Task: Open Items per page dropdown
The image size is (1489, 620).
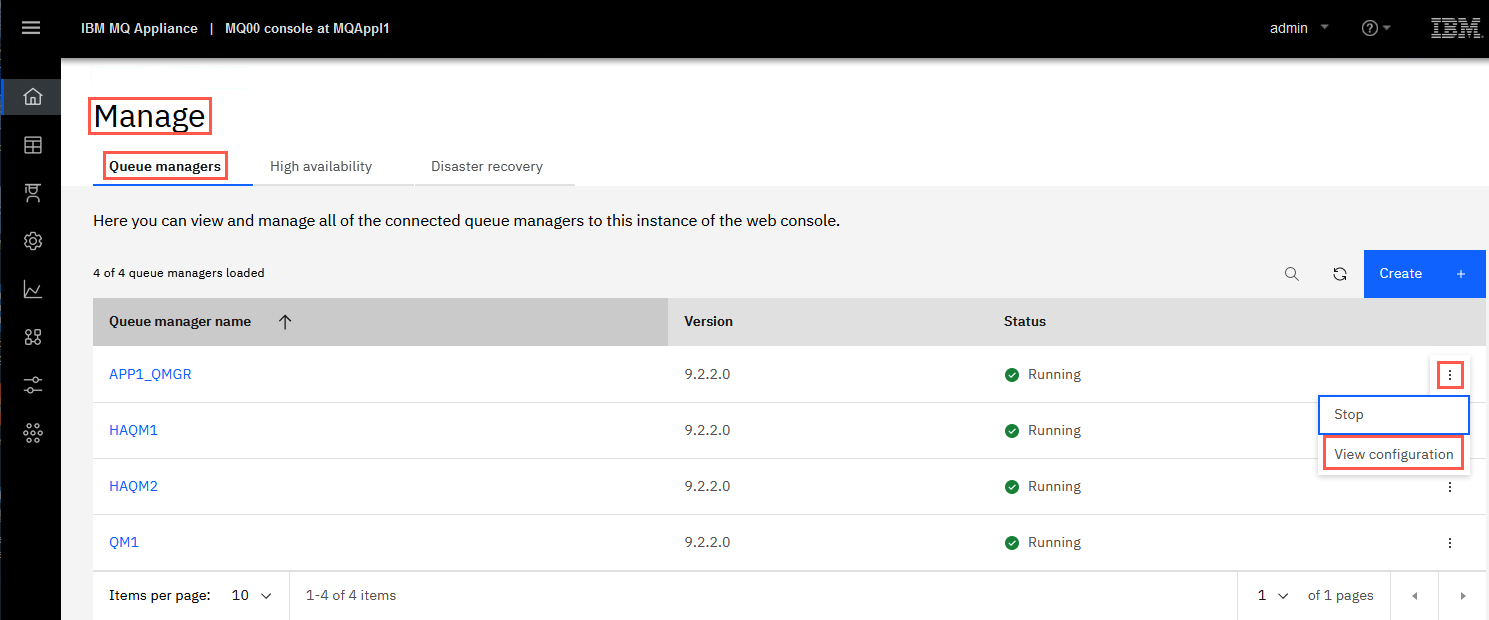Action: [x=252, y=596]
